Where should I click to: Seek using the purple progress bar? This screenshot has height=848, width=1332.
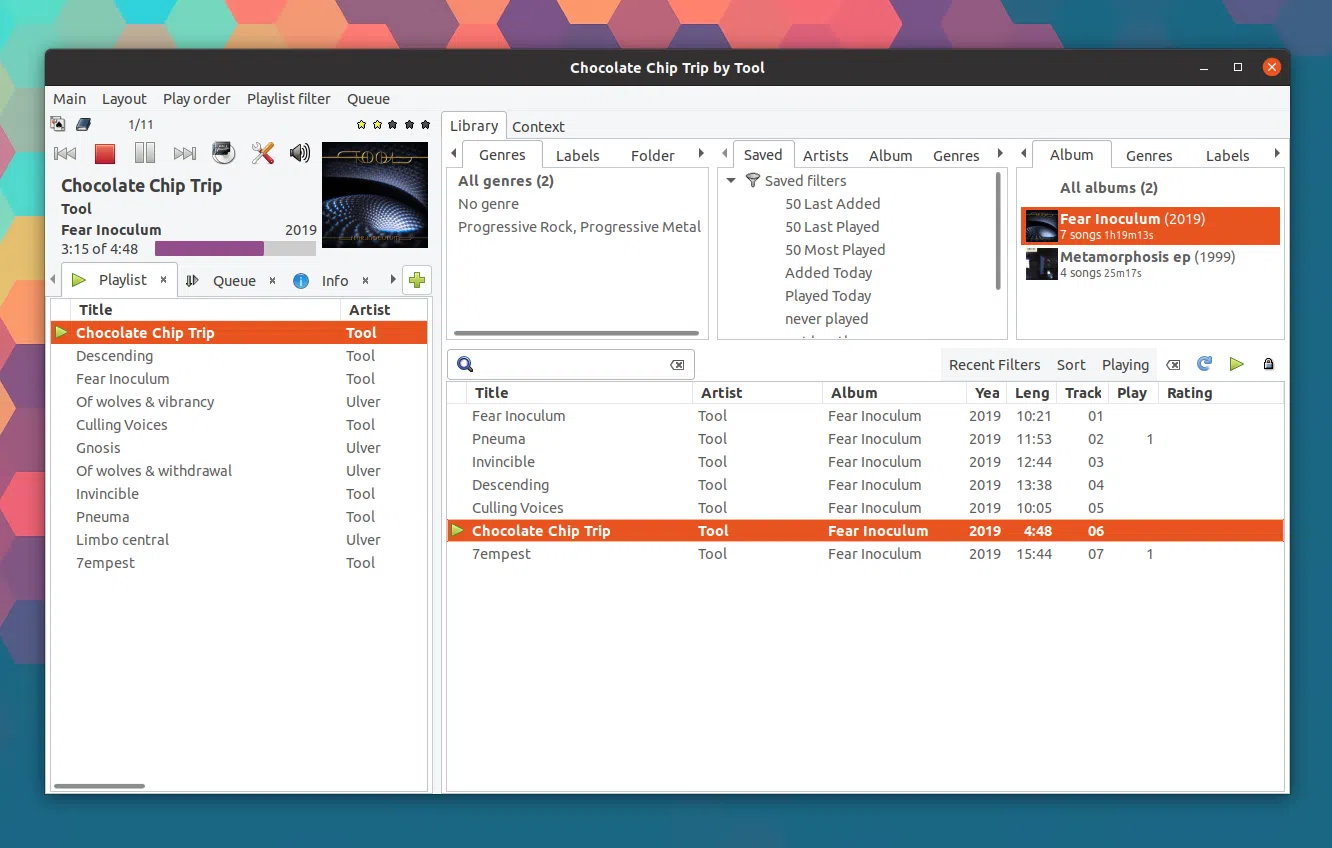coord(235,249)
